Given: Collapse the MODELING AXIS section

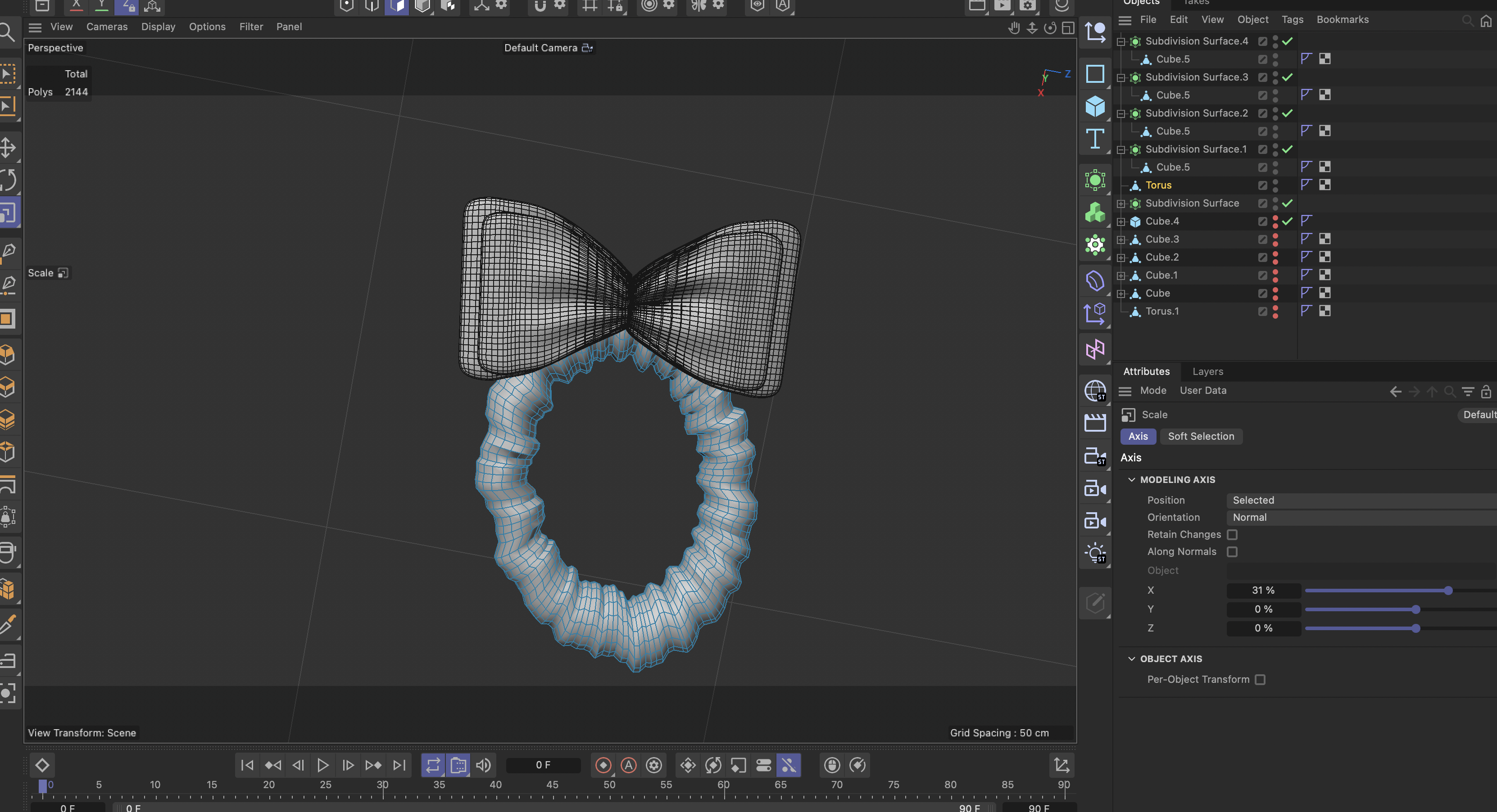Looking at the screenshot, I should point(1131,480).
